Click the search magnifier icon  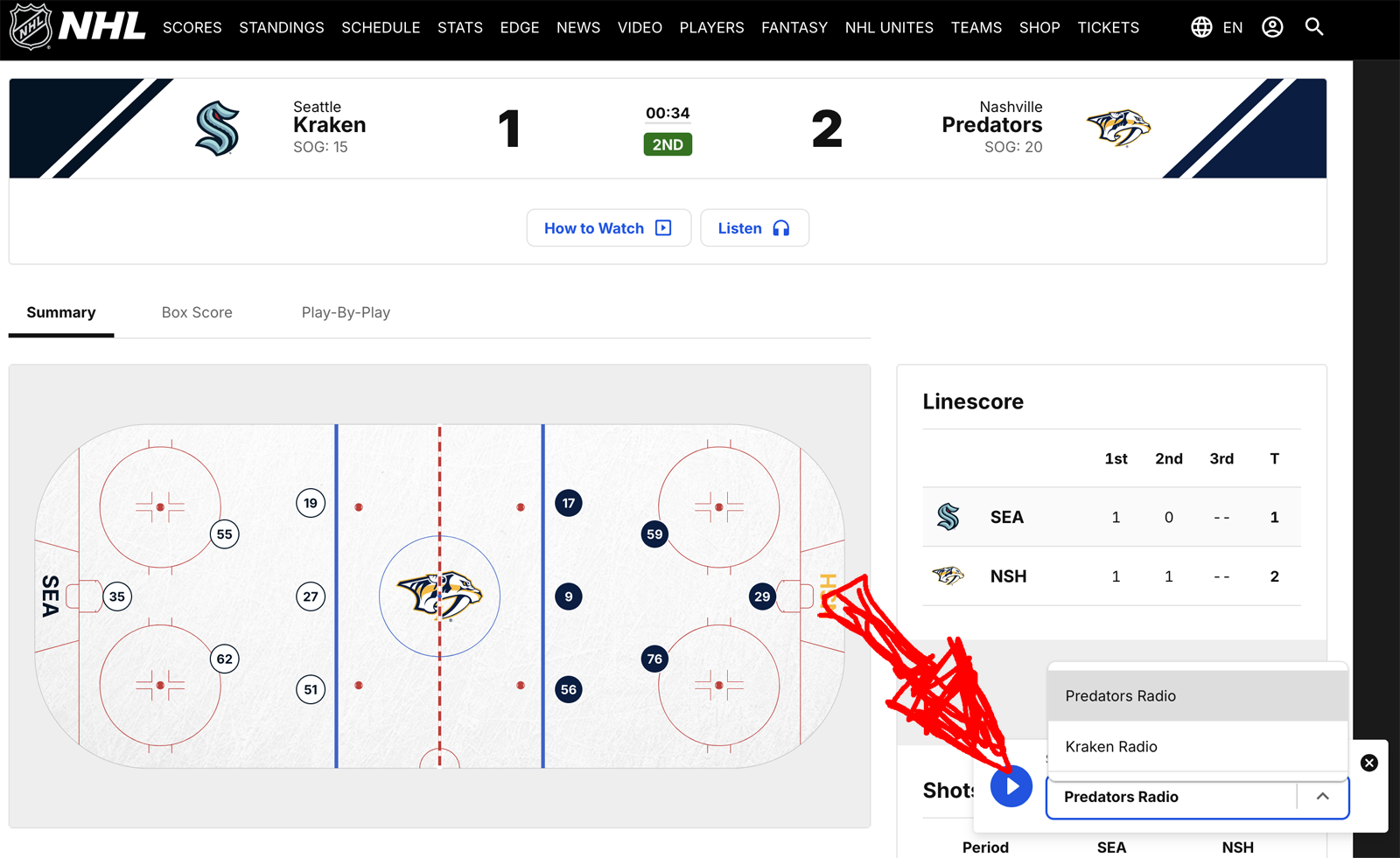point(1314,27)
